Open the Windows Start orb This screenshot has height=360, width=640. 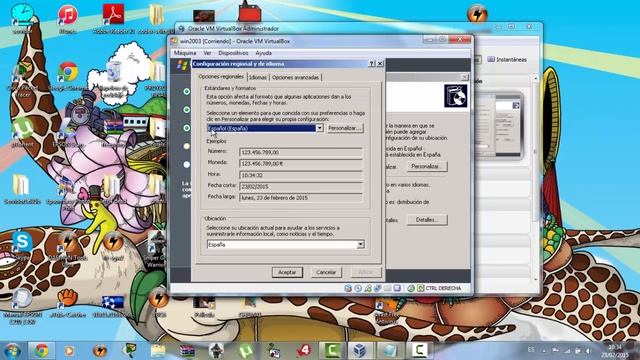(12, 350)
